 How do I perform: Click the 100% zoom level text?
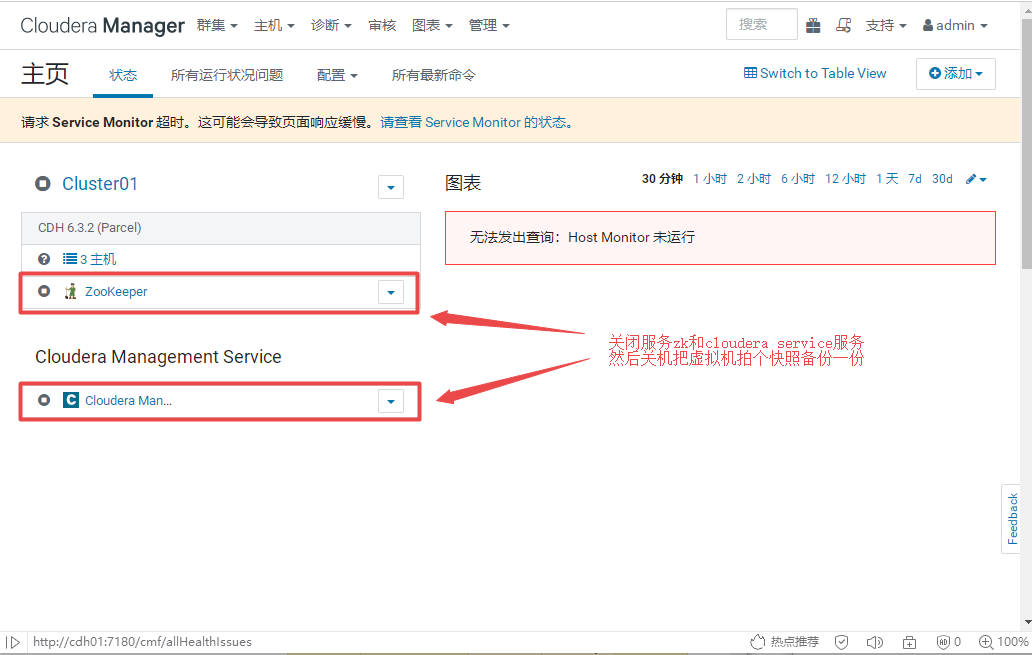coord(1013,642)
